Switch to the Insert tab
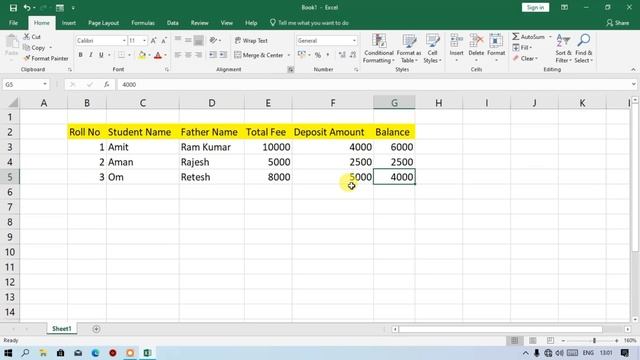The image size is (640, 360). 69,23
